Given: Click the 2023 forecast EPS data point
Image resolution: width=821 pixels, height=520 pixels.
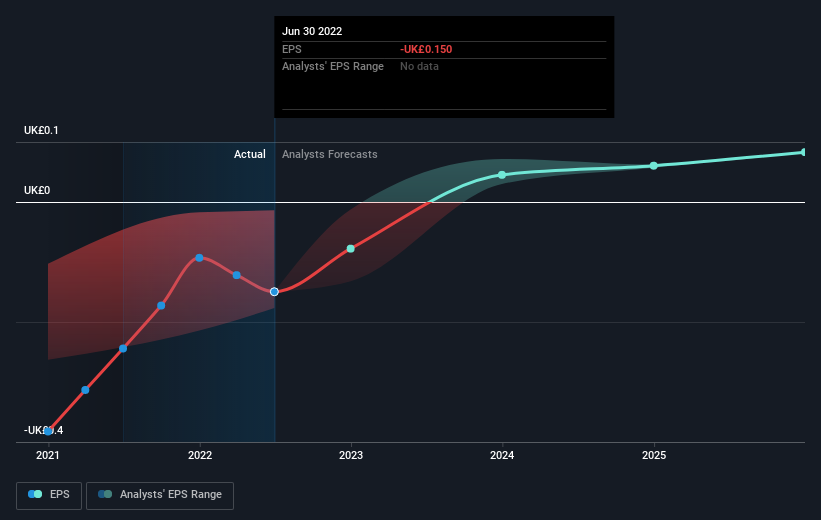Looking at the screenshot, I should pyautogui.click(x=351, y=249).
